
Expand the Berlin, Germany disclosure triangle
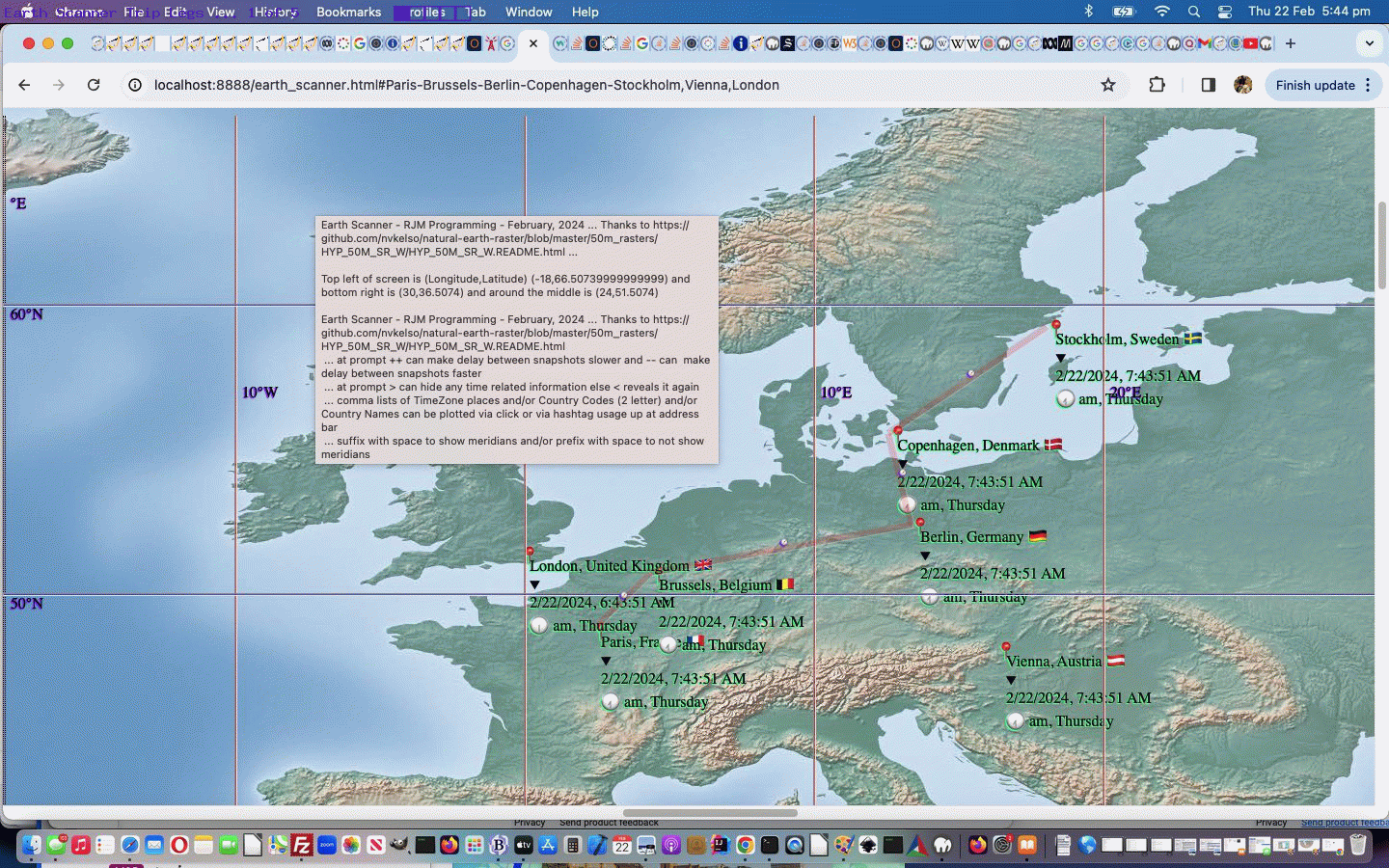tap(925, 556)
